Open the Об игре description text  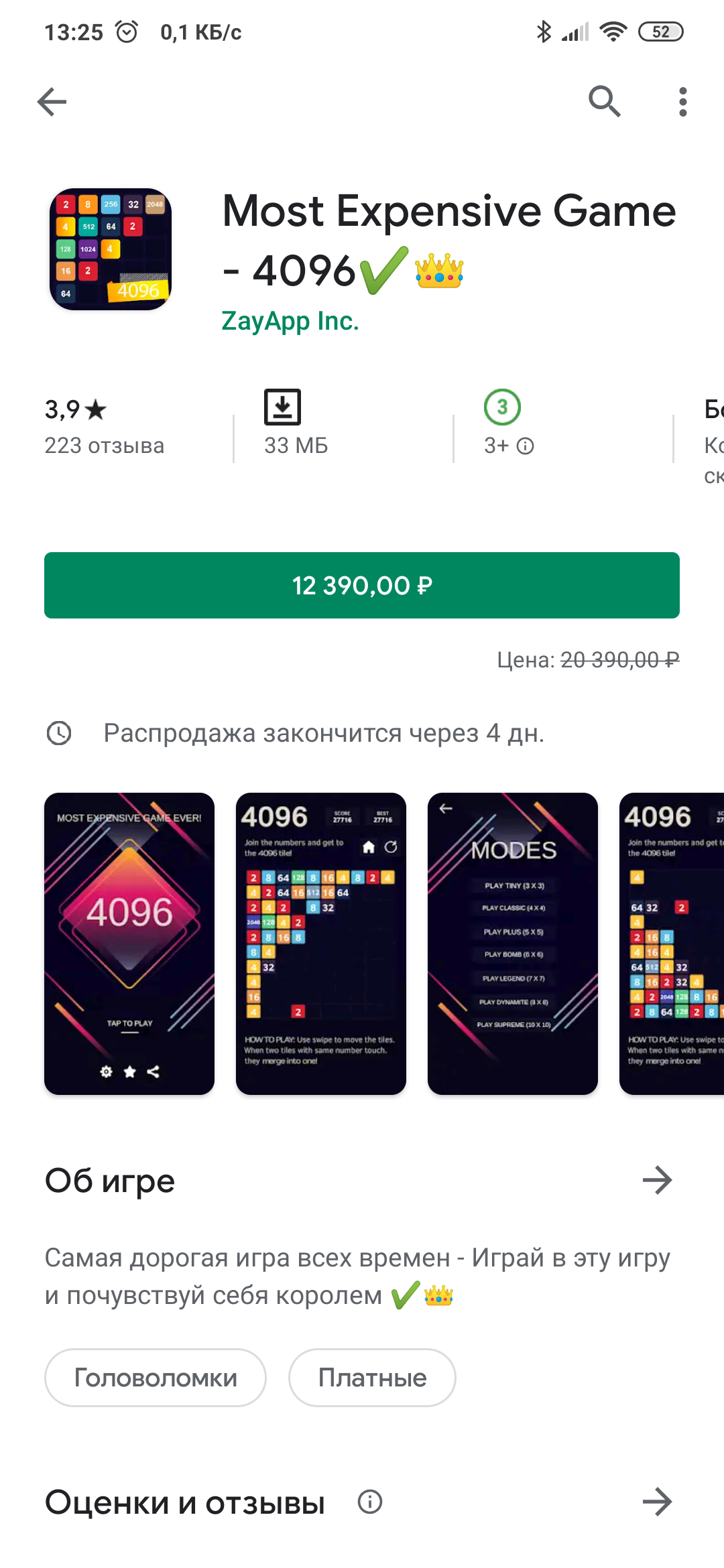(x=358, y=1277)
